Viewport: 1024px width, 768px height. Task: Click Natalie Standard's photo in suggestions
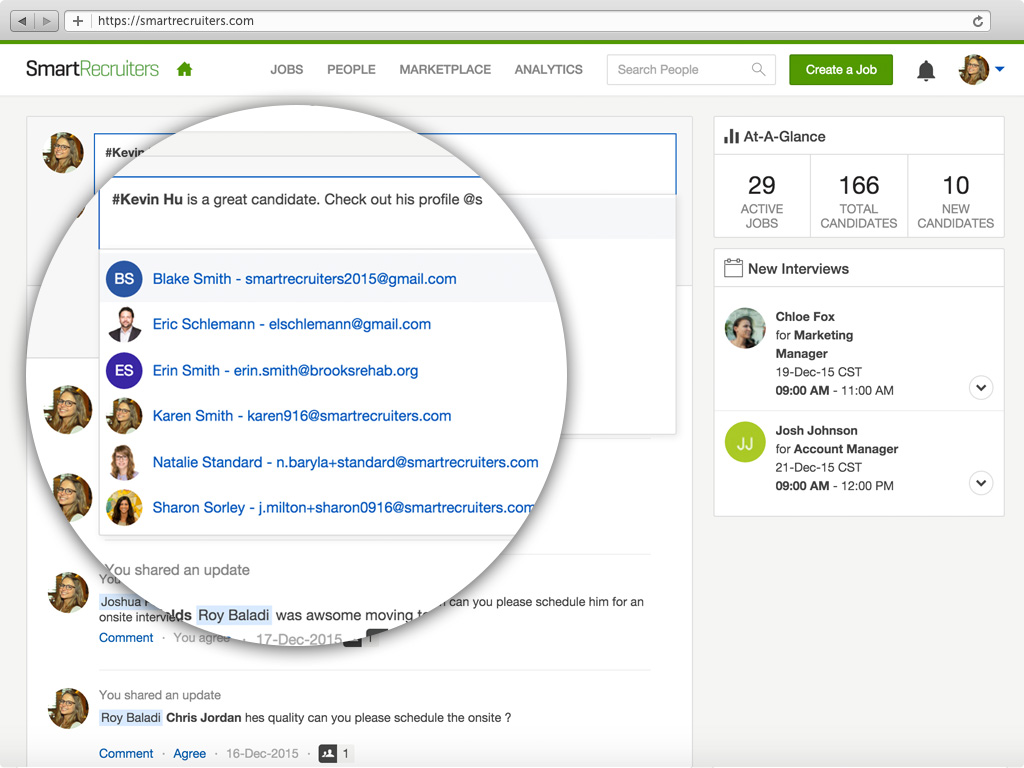124,462
